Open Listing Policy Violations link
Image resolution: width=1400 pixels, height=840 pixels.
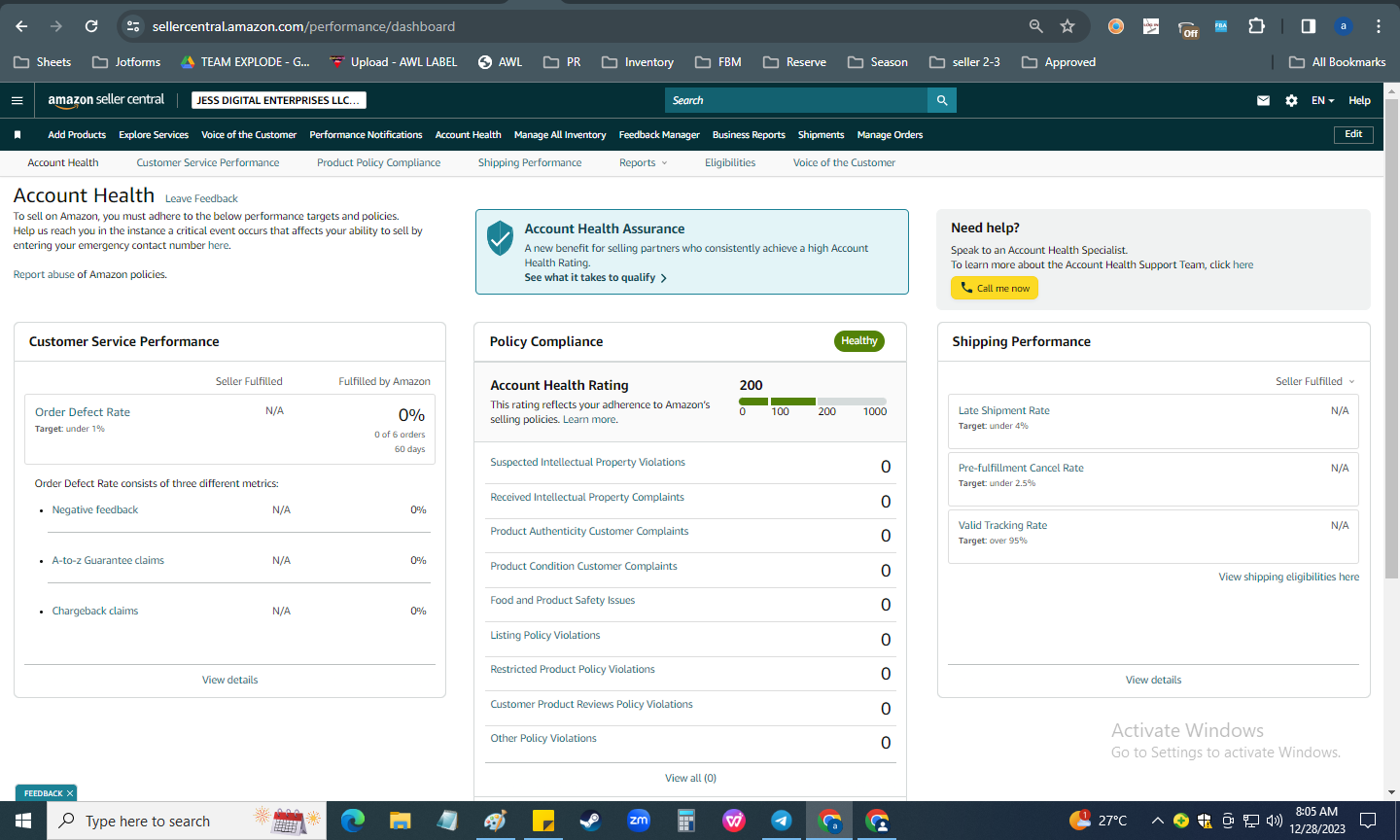click(x=545, y=636)
